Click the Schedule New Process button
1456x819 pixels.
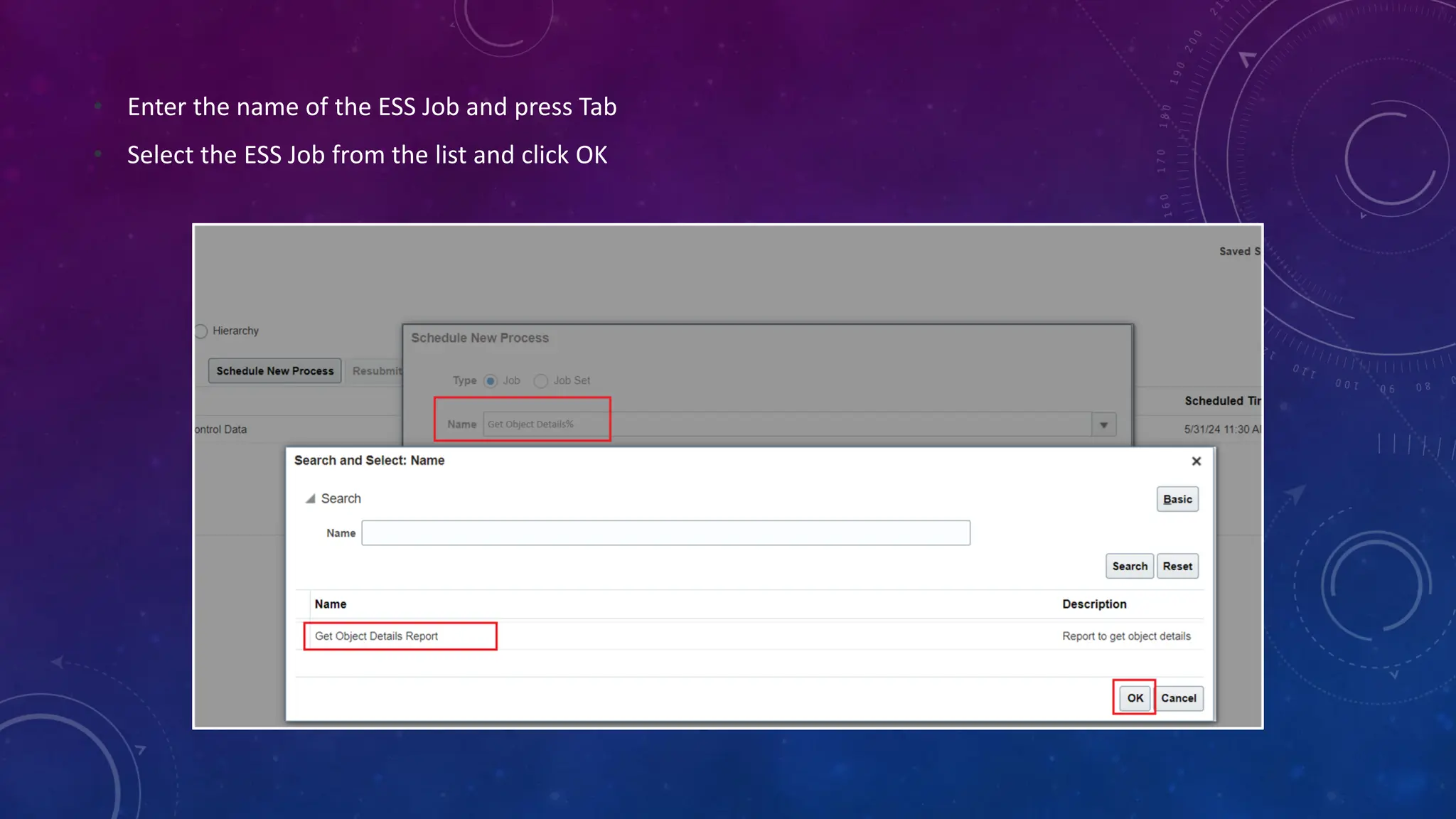[275, 371]
